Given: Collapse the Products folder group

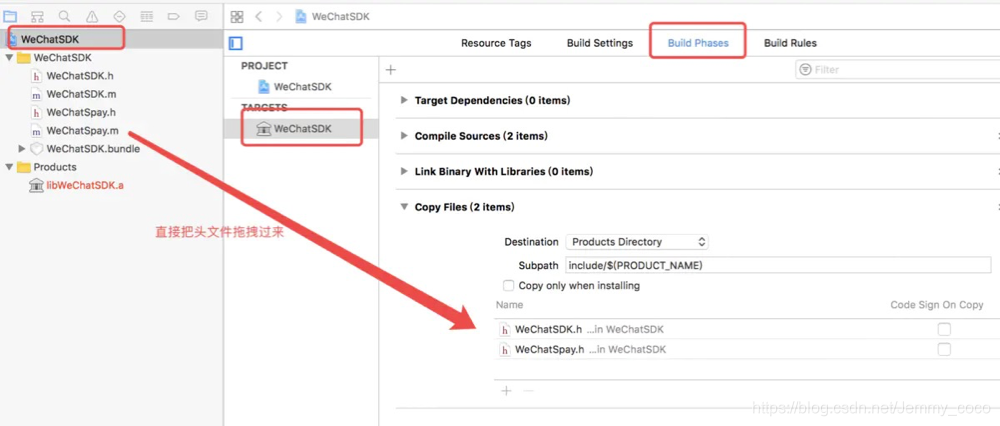Looking at the screenshot, I should [x=9, y=167].
